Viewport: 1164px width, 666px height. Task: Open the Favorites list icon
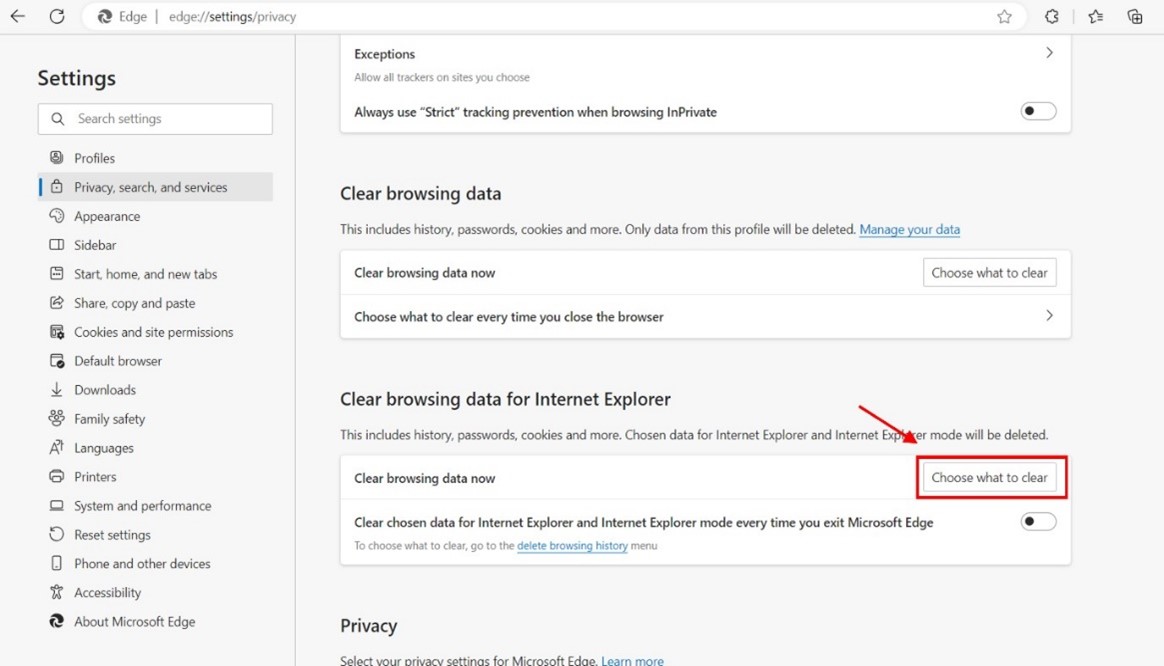[1096, 16]
